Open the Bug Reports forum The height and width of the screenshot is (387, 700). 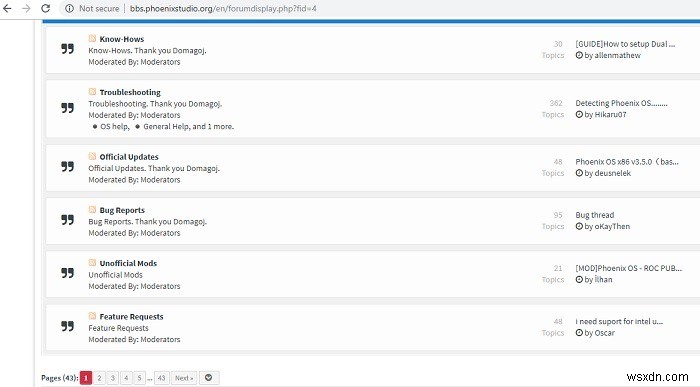[x=122, y=210]
